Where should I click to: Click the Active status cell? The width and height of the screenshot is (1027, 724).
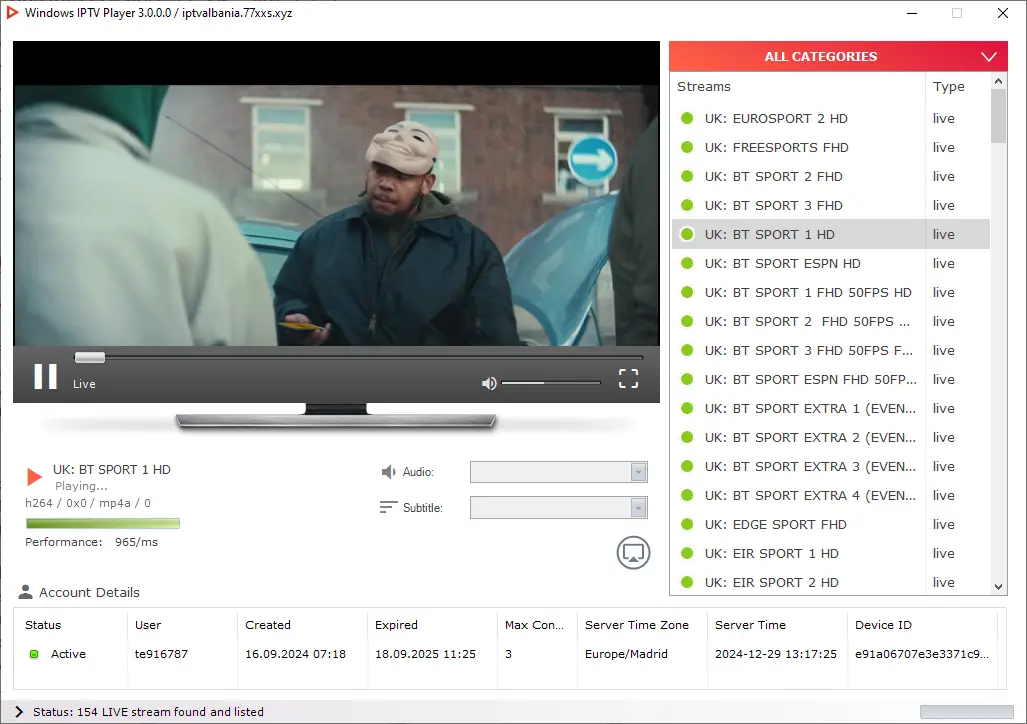(68, 654)
